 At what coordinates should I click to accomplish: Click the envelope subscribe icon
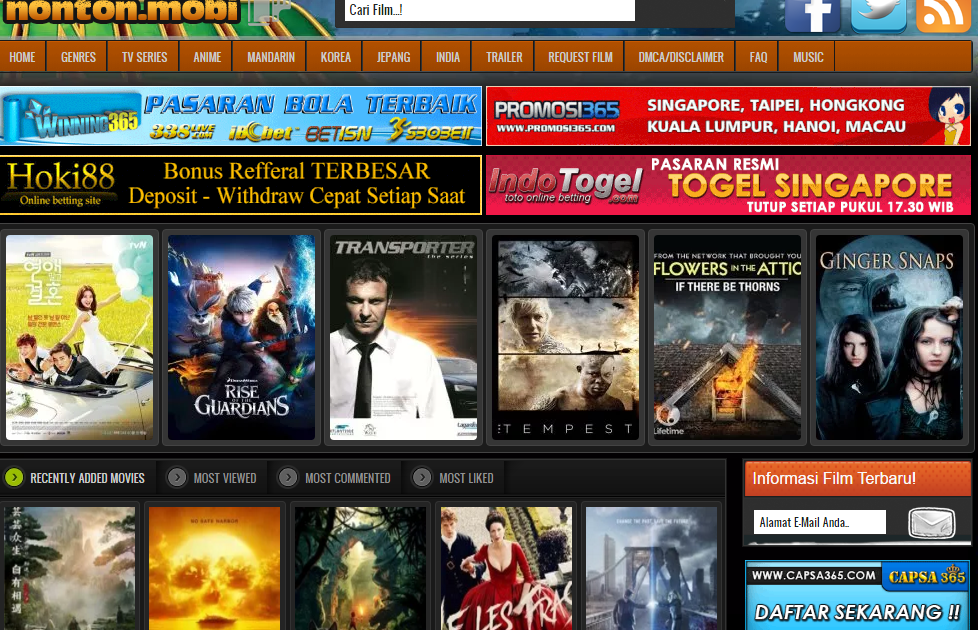point(931,523)
